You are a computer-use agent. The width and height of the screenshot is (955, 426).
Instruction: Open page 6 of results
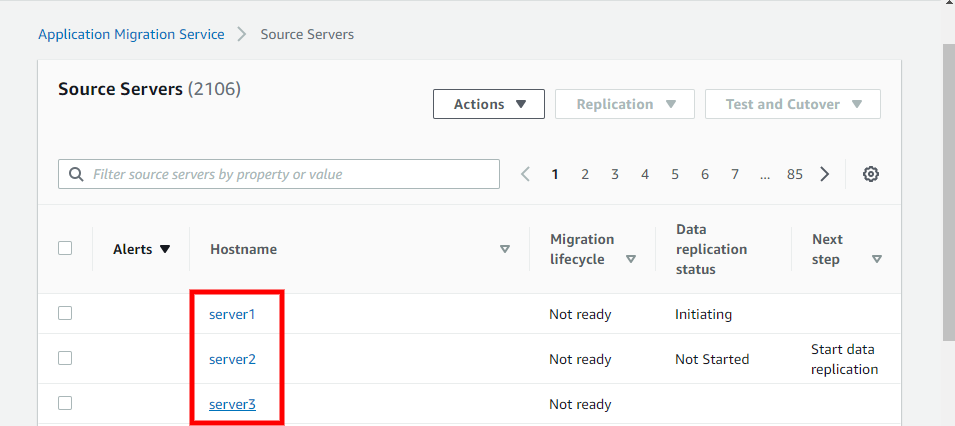coord(705,174)
